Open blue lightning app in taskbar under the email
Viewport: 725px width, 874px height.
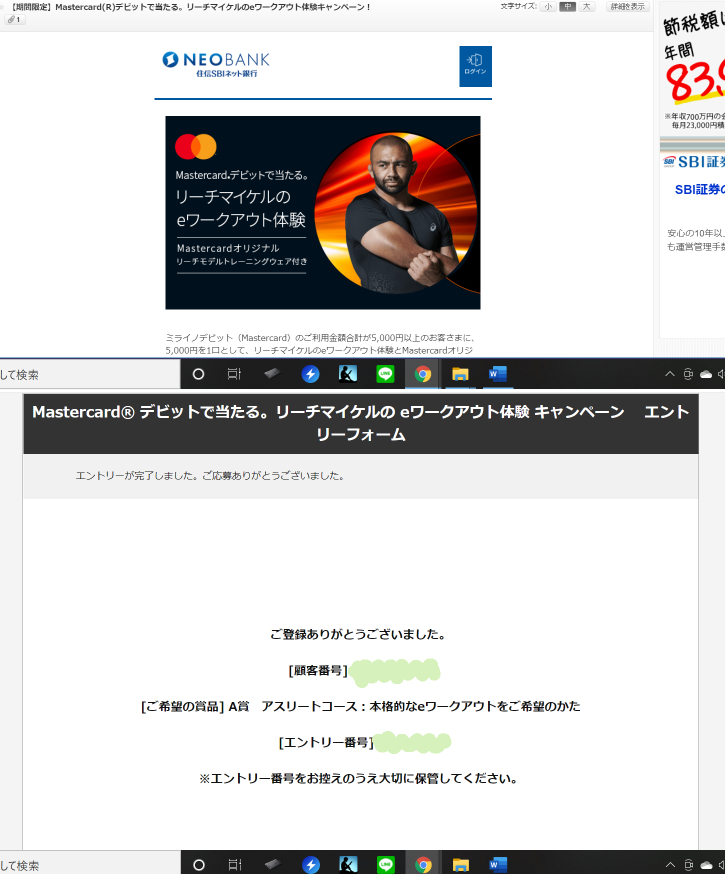point(310,374)
